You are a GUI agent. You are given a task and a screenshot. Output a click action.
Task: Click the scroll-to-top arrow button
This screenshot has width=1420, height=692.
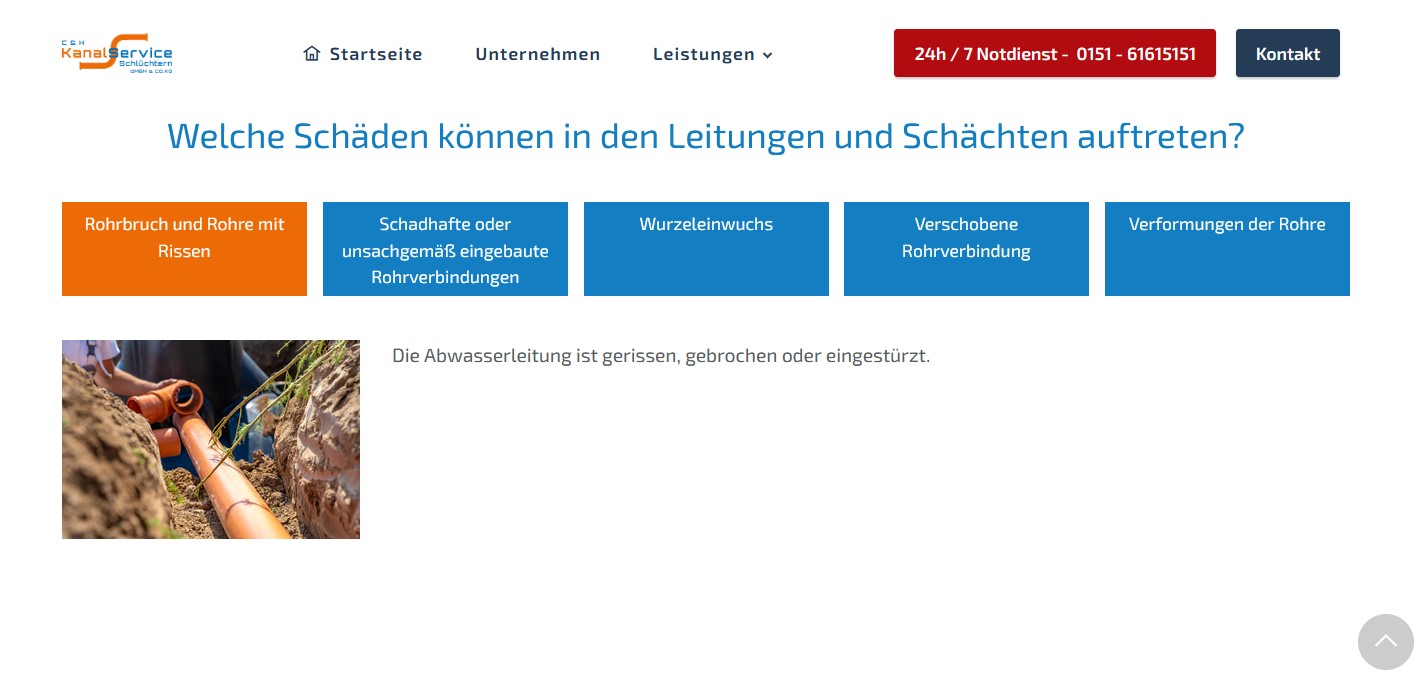(1385, 642)
